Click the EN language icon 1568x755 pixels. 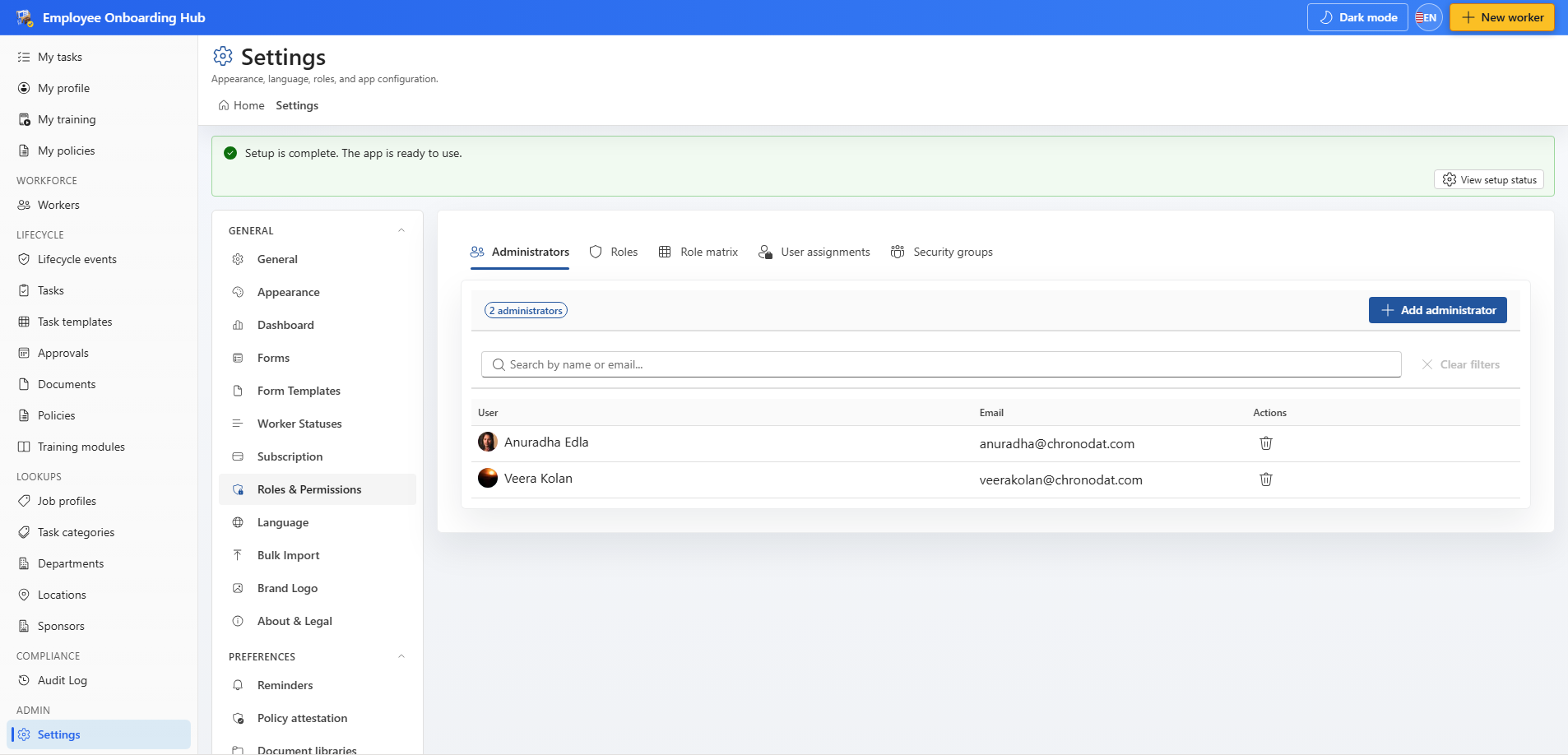[1429, 17]
